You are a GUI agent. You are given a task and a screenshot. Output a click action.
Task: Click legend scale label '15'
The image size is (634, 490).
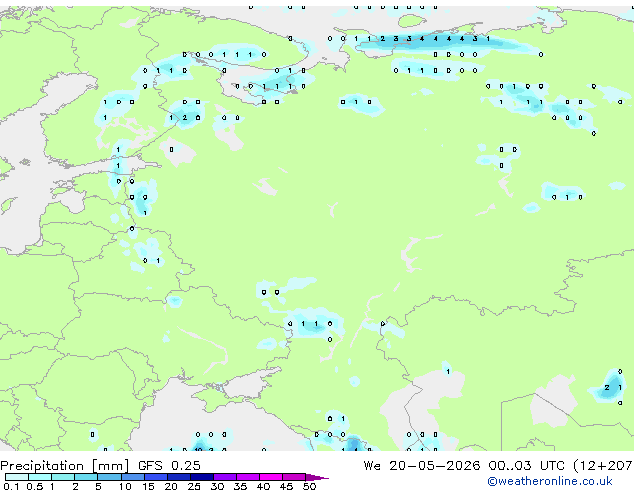(148, 486)
